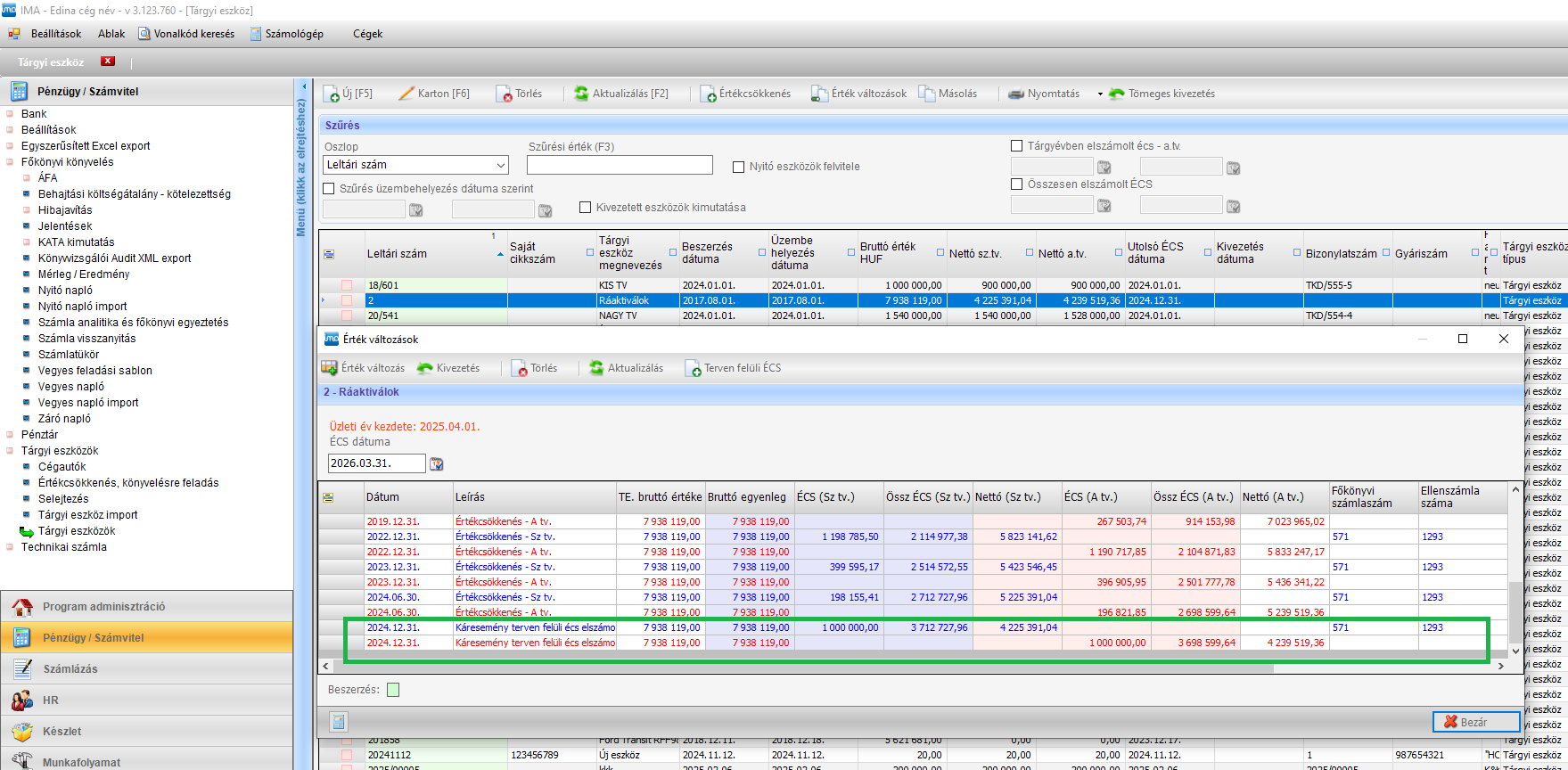Viewport: 1568px width, 770px height.
Task: Check Szűrés üzembehelyezés dátuma szerint
Action: pyautogui.click(x=329, y=189)
